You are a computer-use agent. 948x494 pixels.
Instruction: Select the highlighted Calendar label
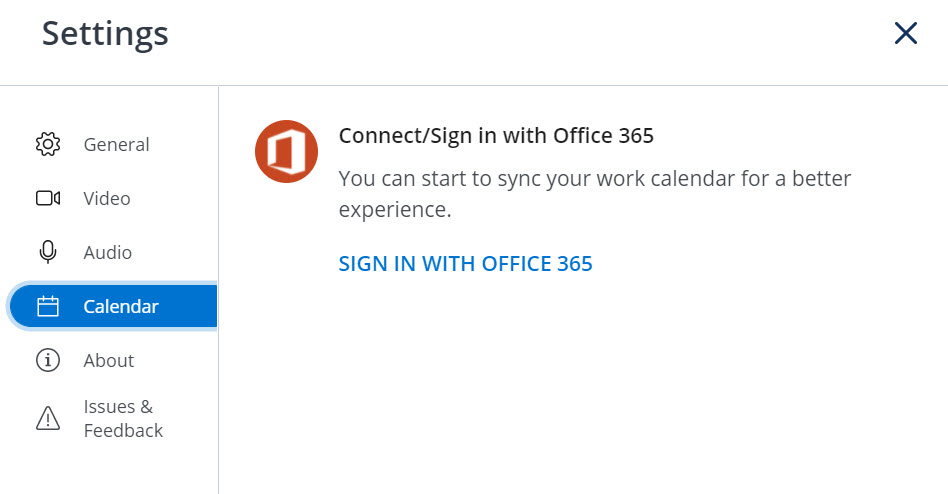click(121, 306)
